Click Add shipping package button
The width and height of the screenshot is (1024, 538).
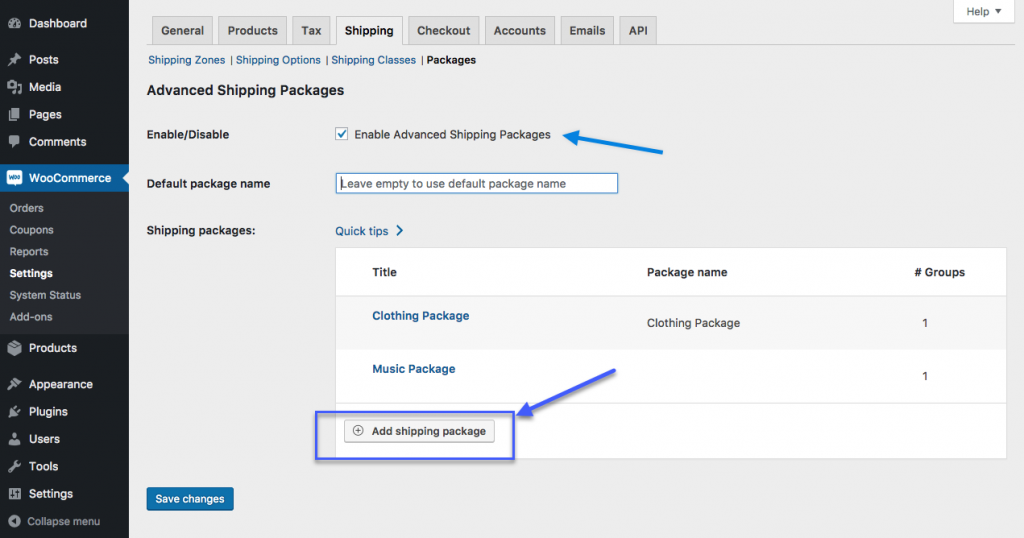pos(419,431)
